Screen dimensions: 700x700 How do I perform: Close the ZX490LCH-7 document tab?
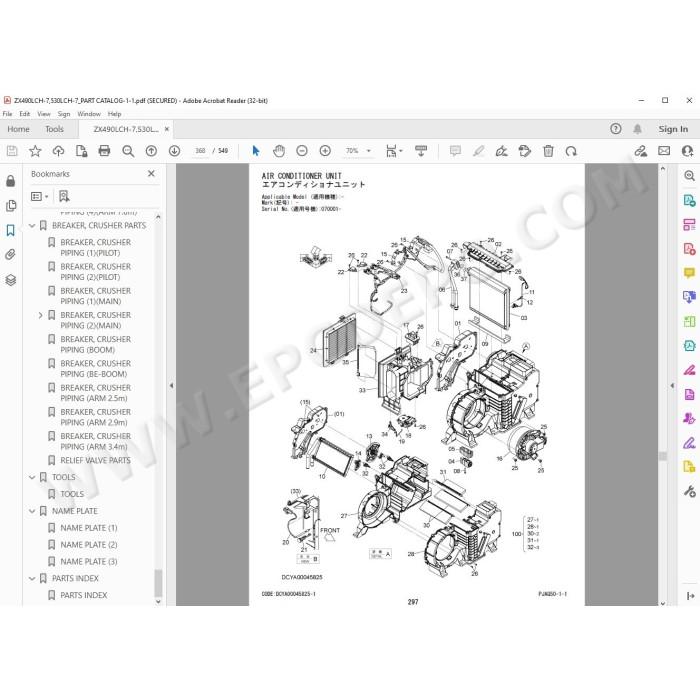[x=167, y=129]
